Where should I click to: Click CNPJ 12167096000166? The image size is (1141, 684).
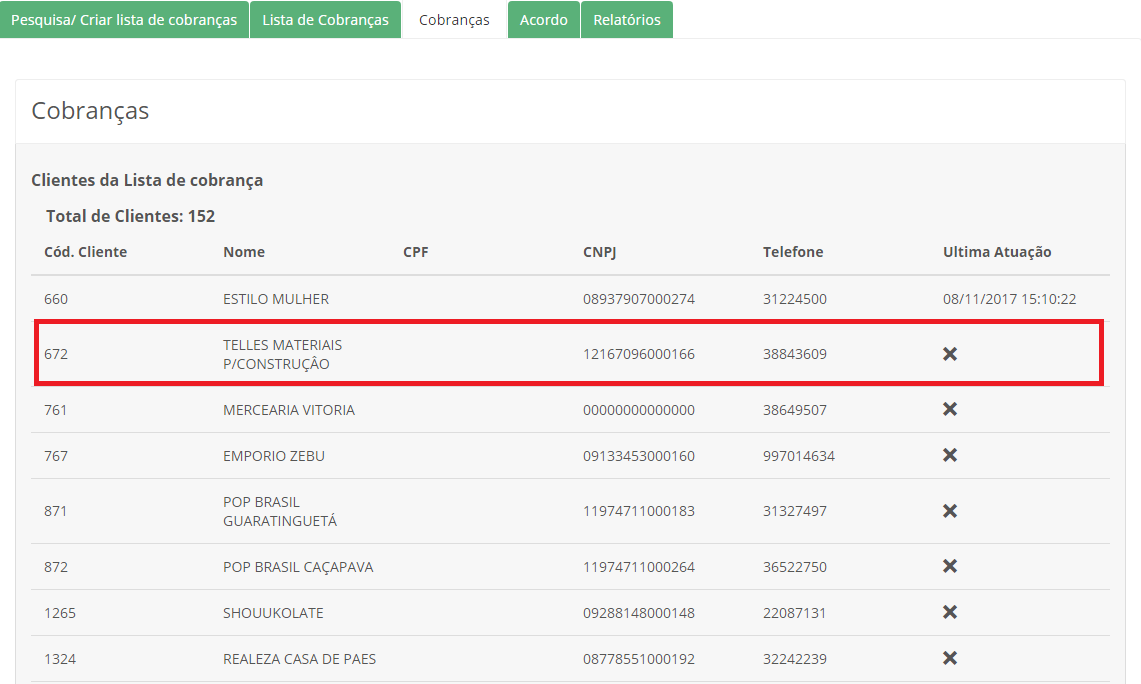(639, 354)
